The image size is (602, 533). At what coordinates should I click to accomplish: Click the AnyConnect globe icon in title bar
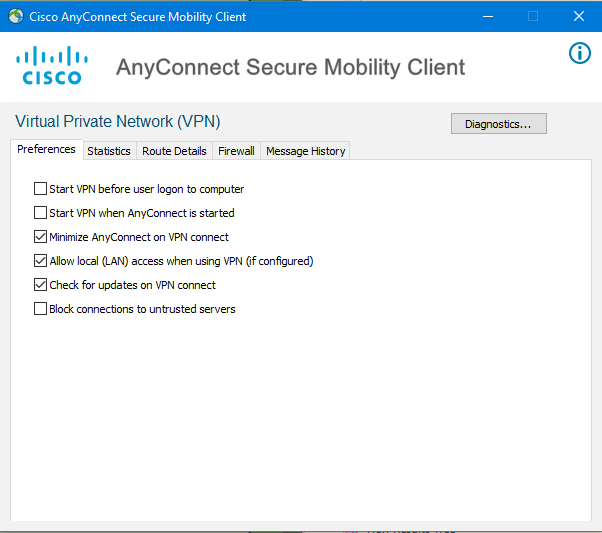16,16
